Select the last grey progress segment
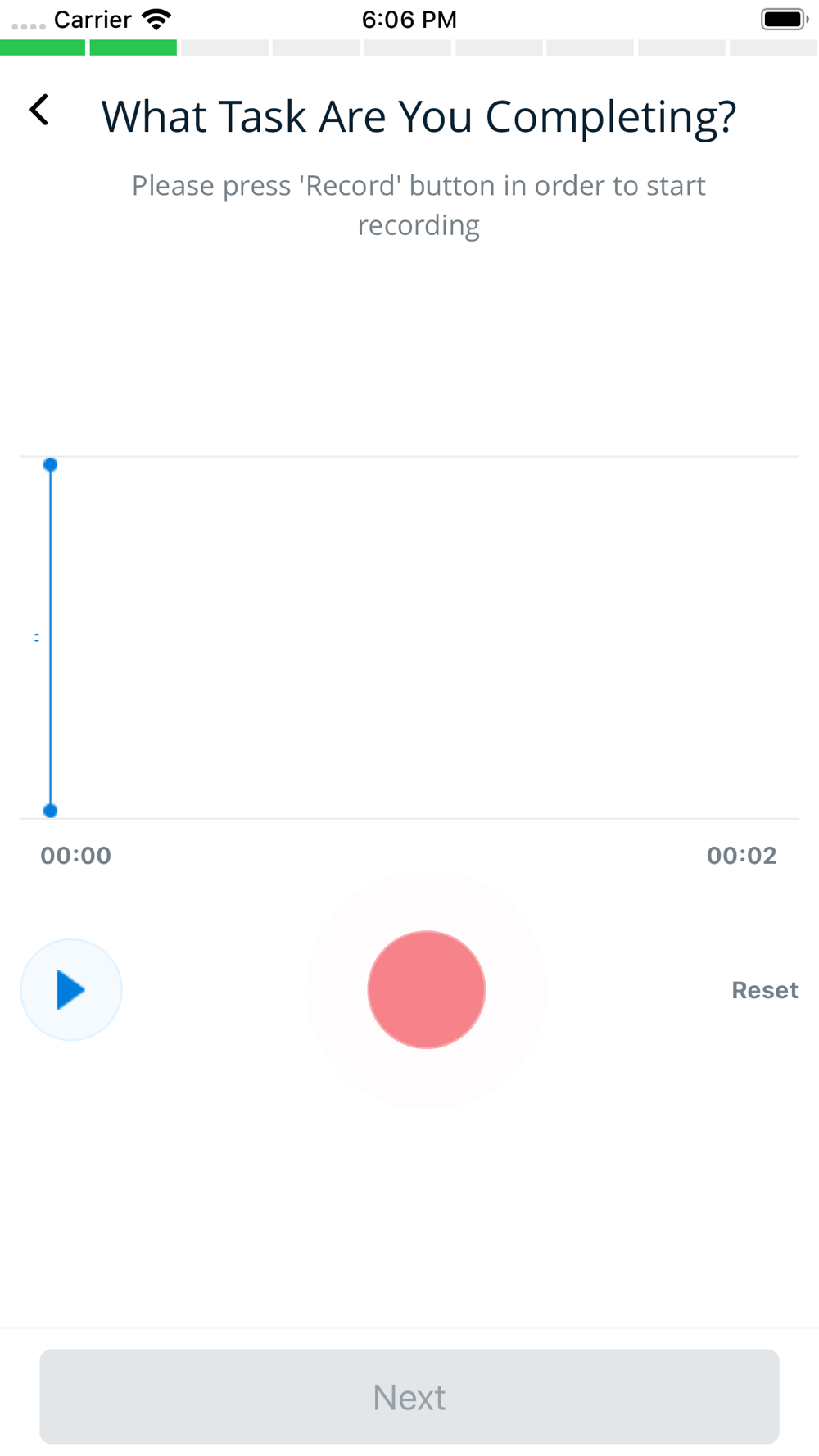819x1456 pixels. (x=772, y=47)
